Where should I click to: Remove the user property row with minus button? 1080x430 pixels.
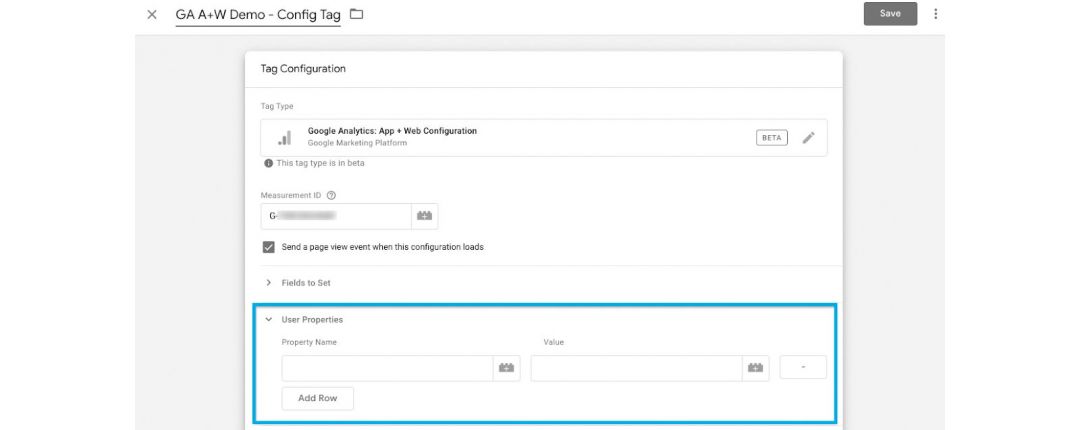coord(803,367)
